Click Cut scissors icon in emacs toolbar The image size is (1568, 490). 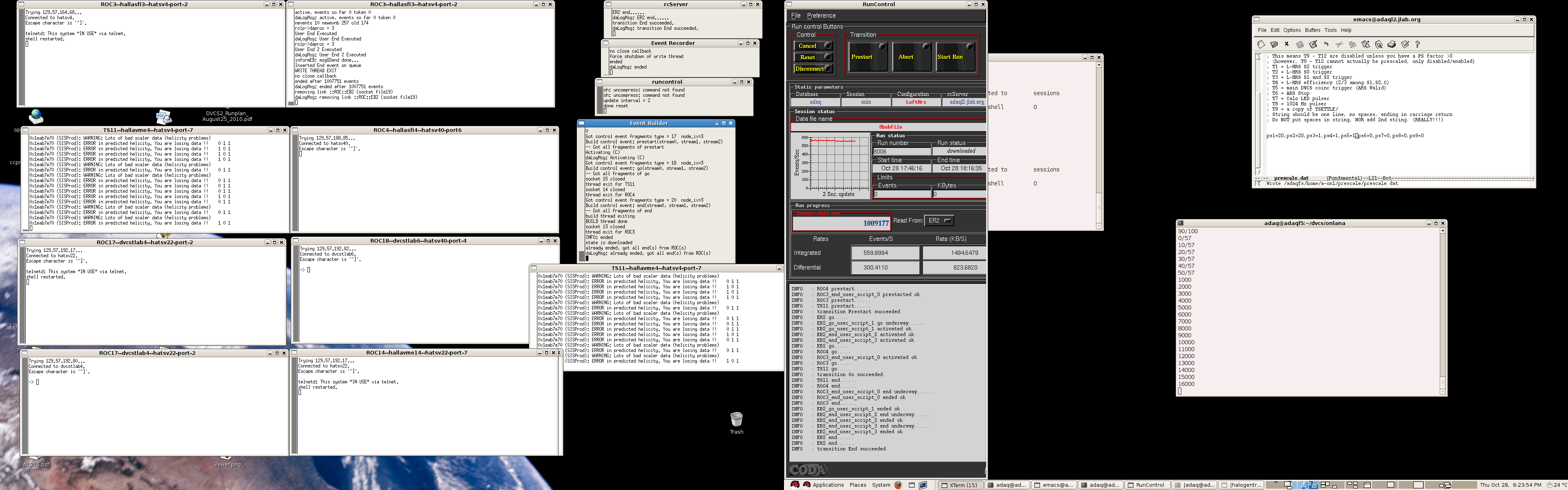point(1339,45)
